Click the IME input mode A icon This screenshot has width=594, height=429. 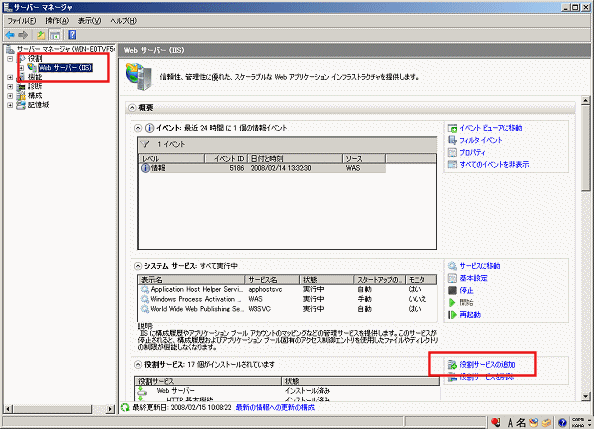[x=510, y=422]
